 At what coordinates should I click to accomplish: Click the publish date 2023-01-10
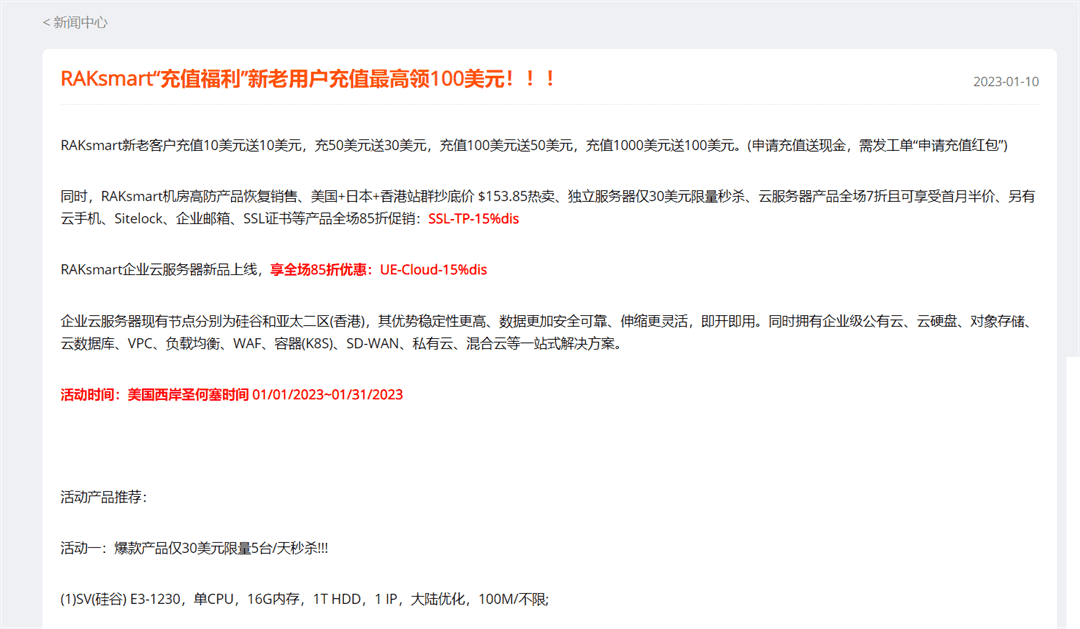(1006, 81)
